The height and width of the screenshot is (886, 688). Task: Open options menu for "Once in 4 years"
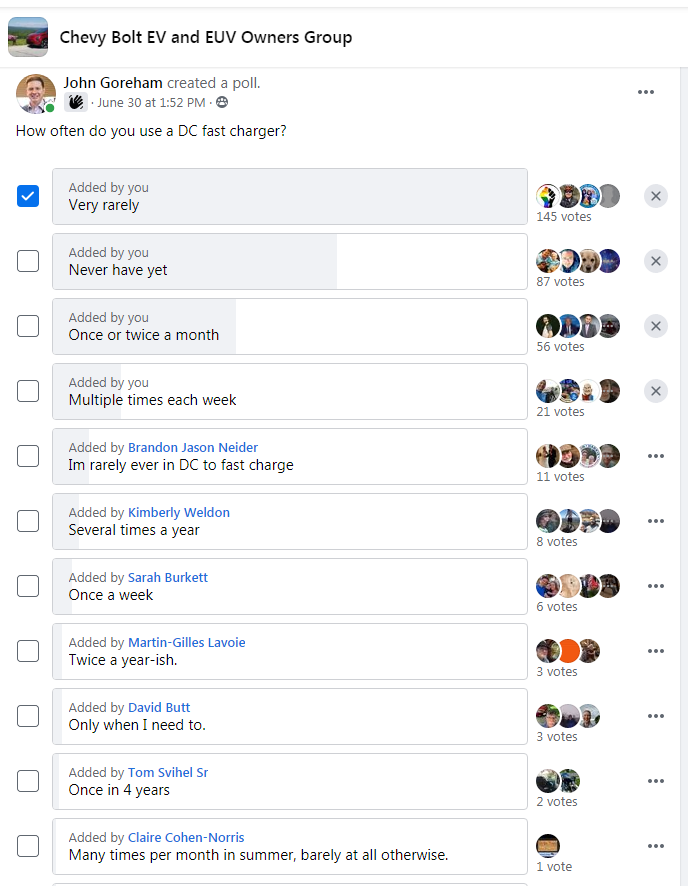click(x=656, y=781)
